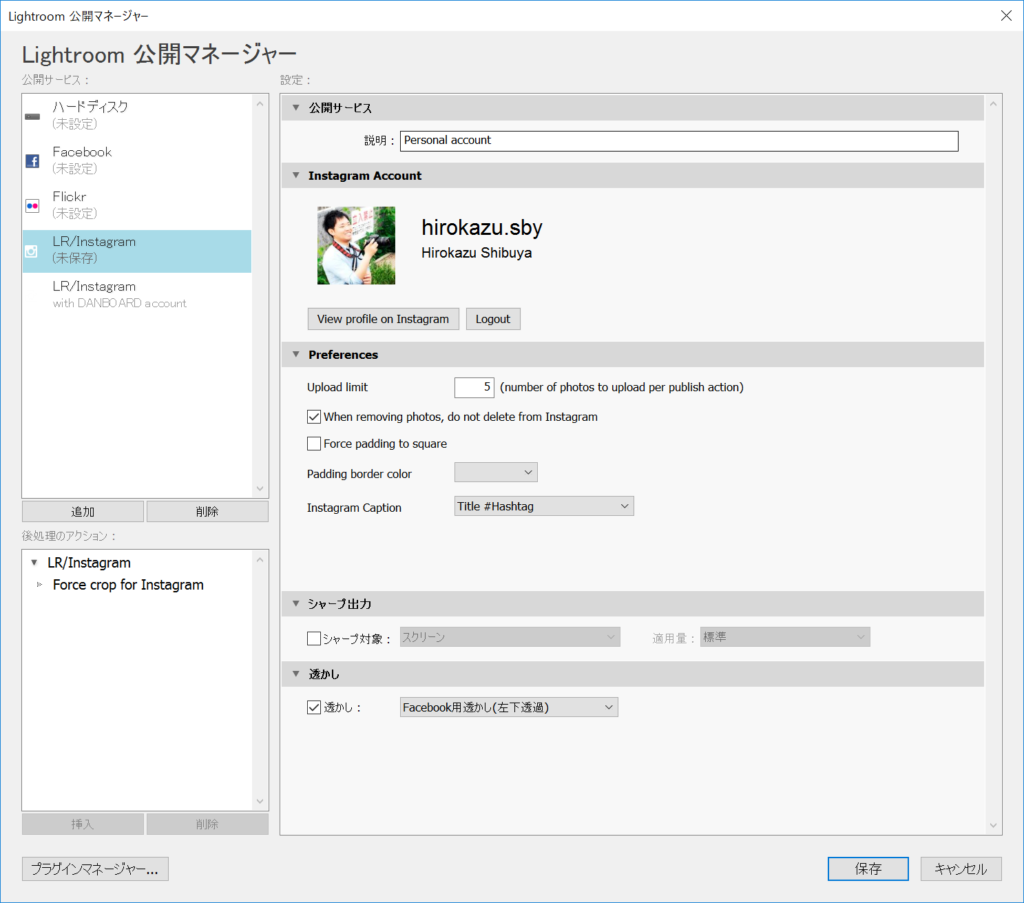
Task: Click the 'Padding border color' label
Action: pyautogui.click(x=359, y=474)
